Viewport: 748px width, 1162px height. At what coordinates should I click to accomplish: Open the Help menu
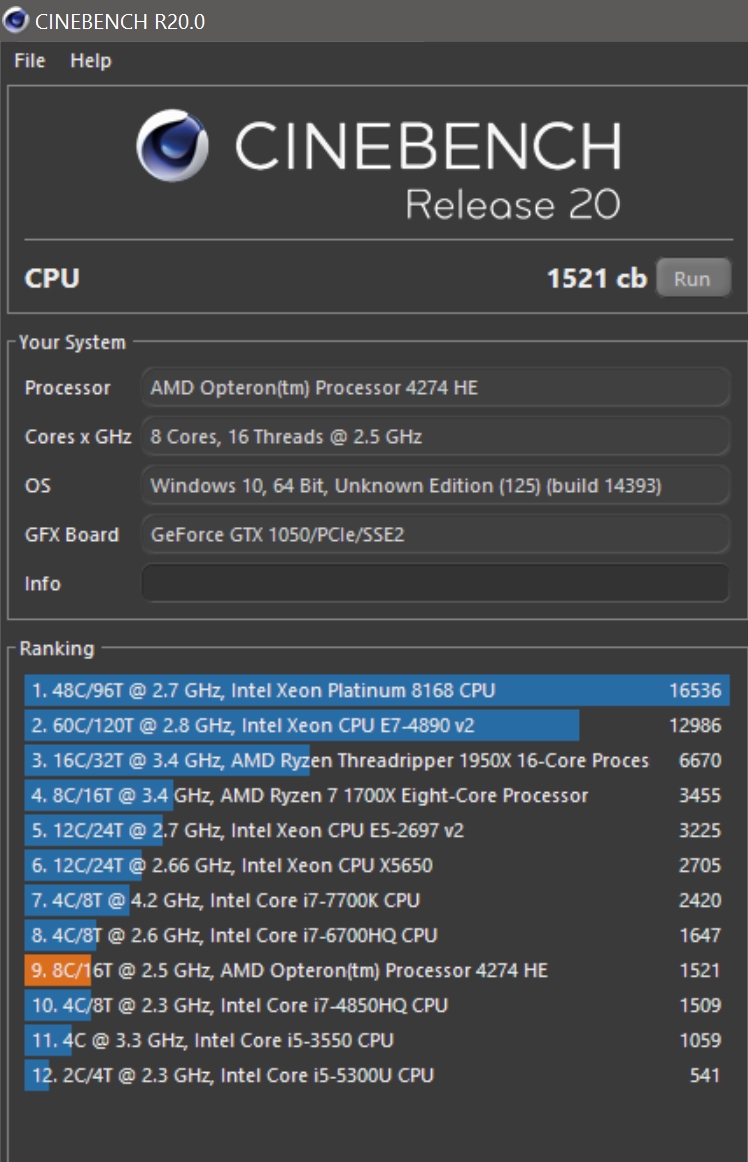coord(90,61)
